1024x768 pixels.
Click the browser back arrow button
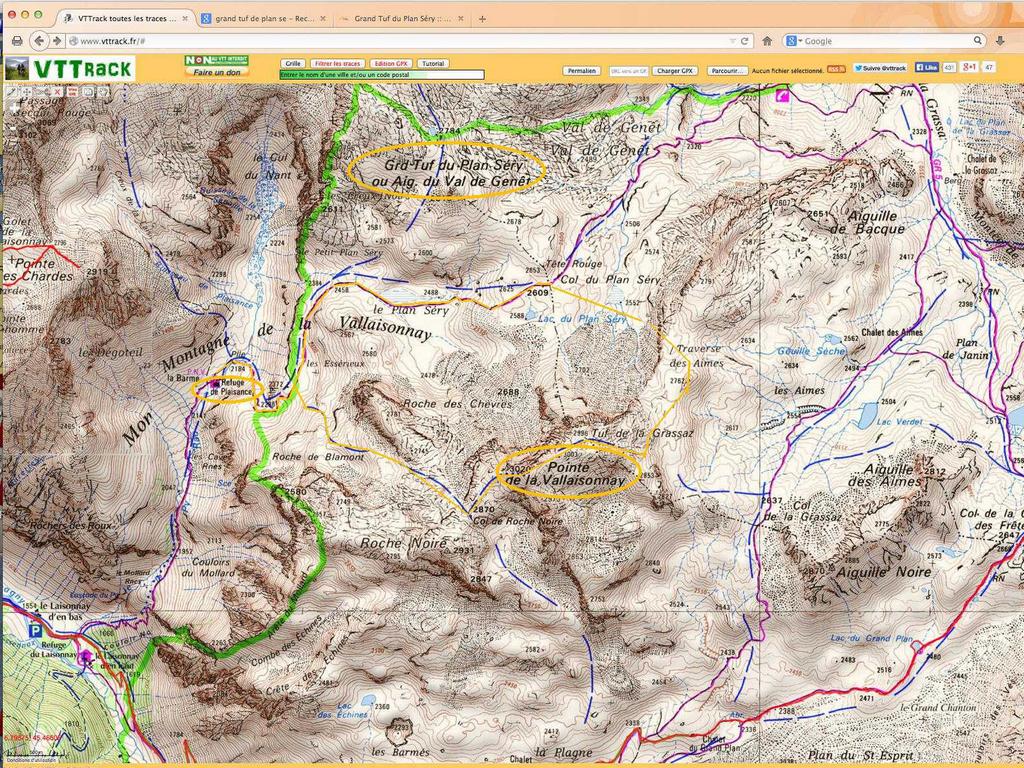[x=38, y=41]
